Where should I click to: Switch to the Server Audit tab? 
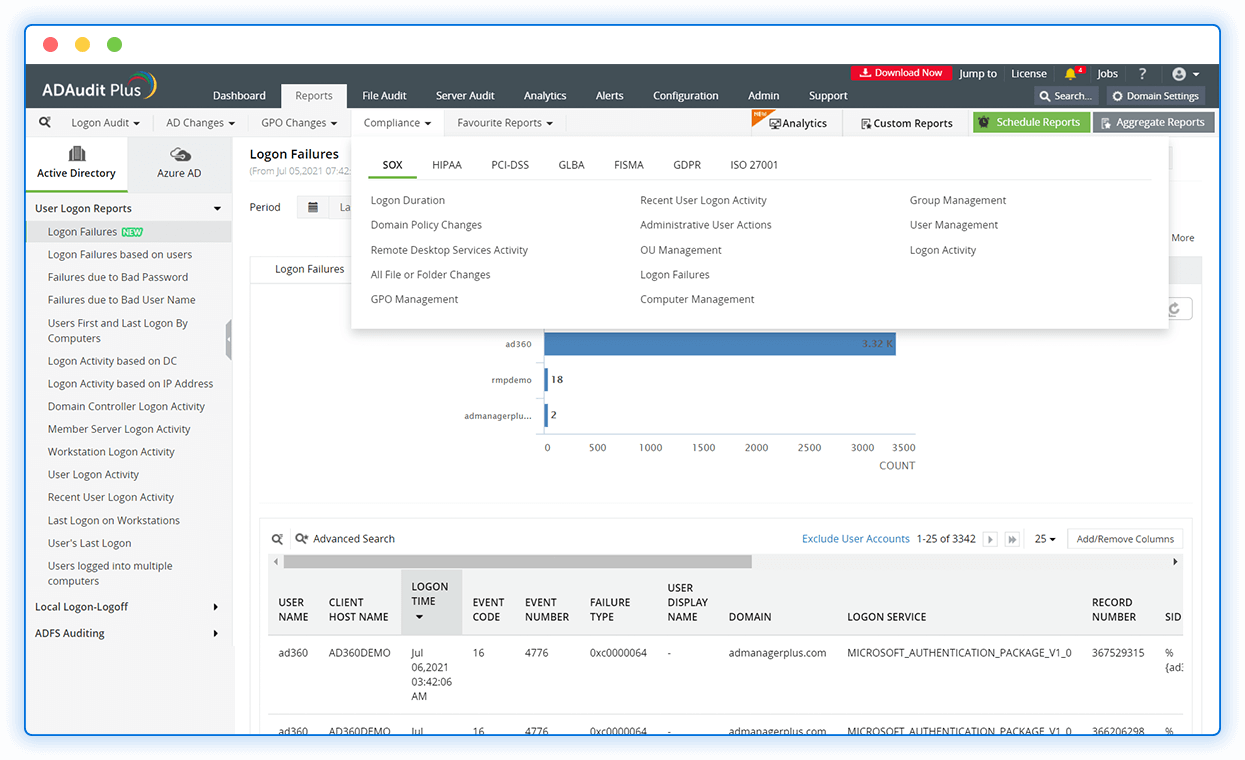(x=465, y=96)
